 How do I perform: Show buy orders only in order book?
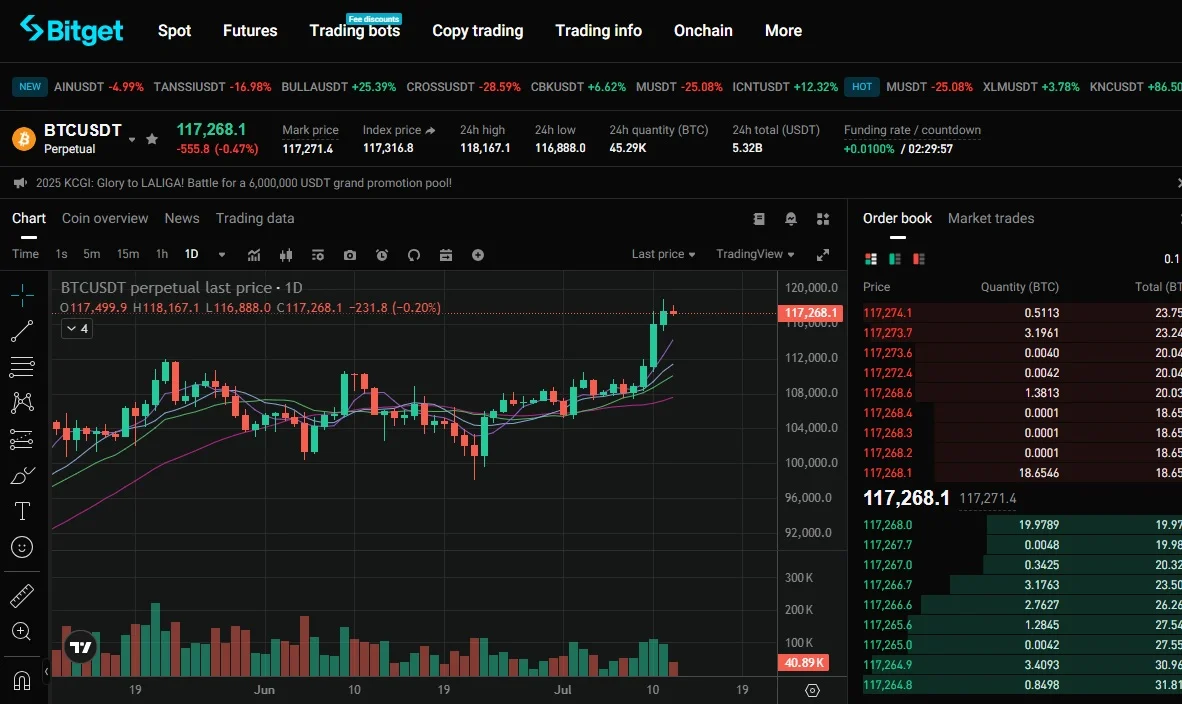(x=895, y=259)
